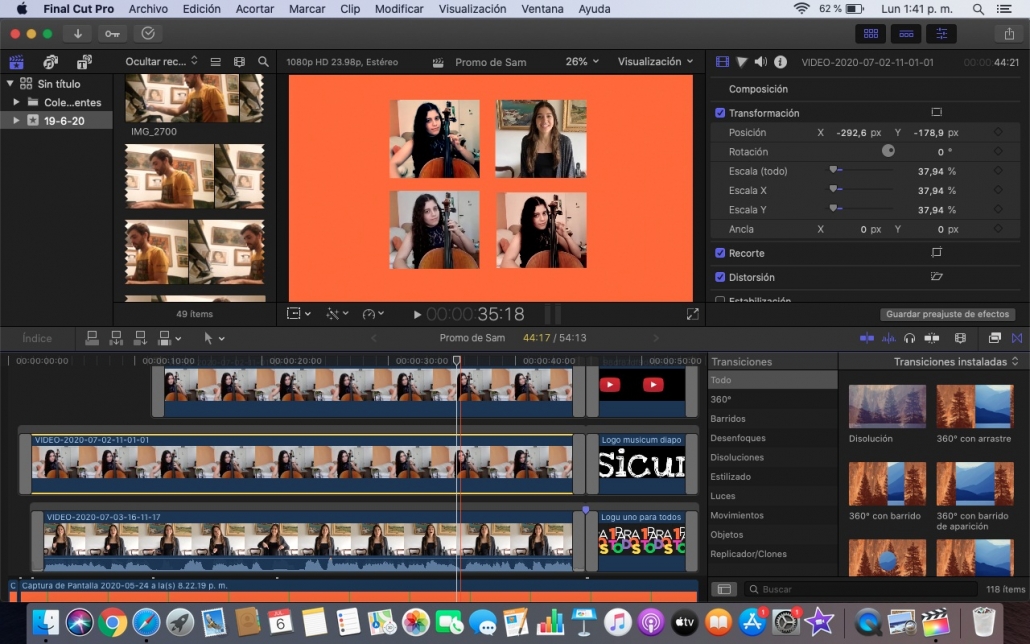Click the import media arrow icon
Screen dimensions: 1030x644
pos(77,33)
